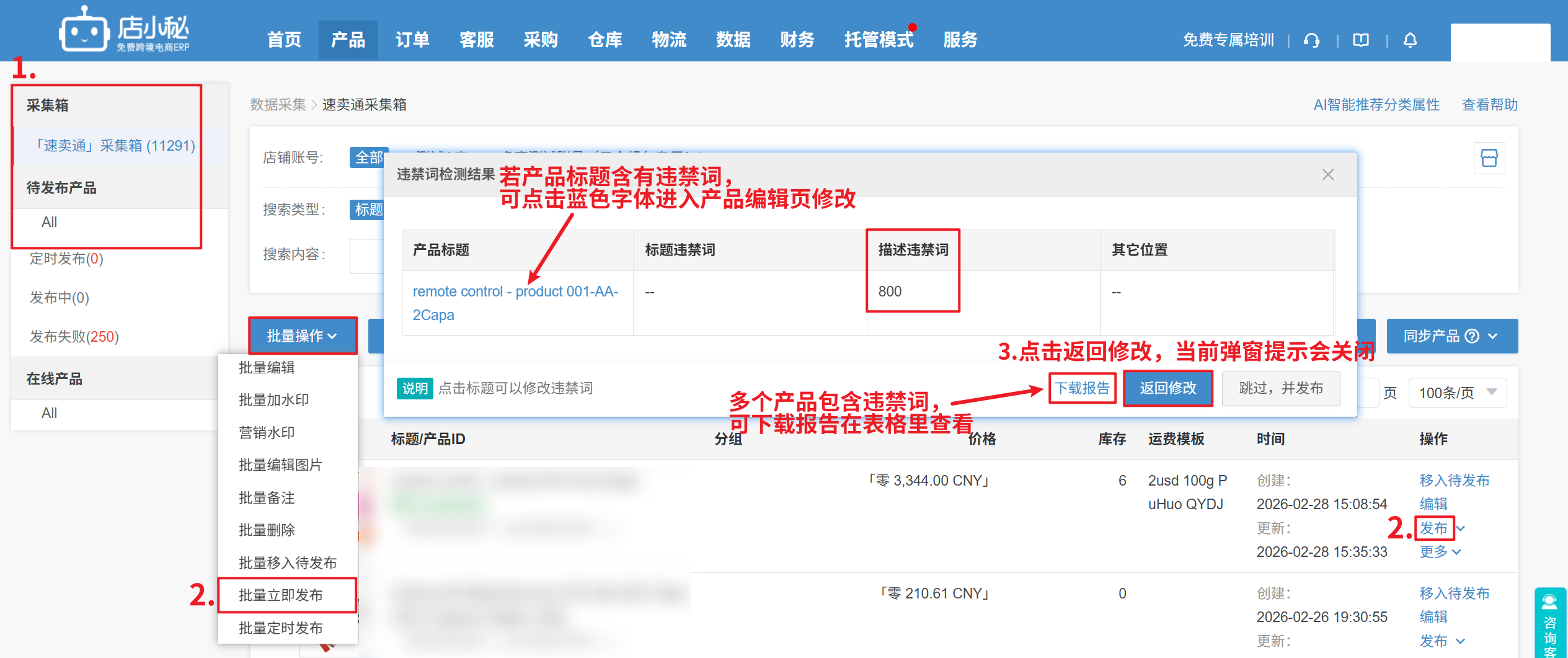The width and height of the screenshot is (1568, 658).
Task: Open the 订单 navigation tab
Action: [x=412, y=40]
